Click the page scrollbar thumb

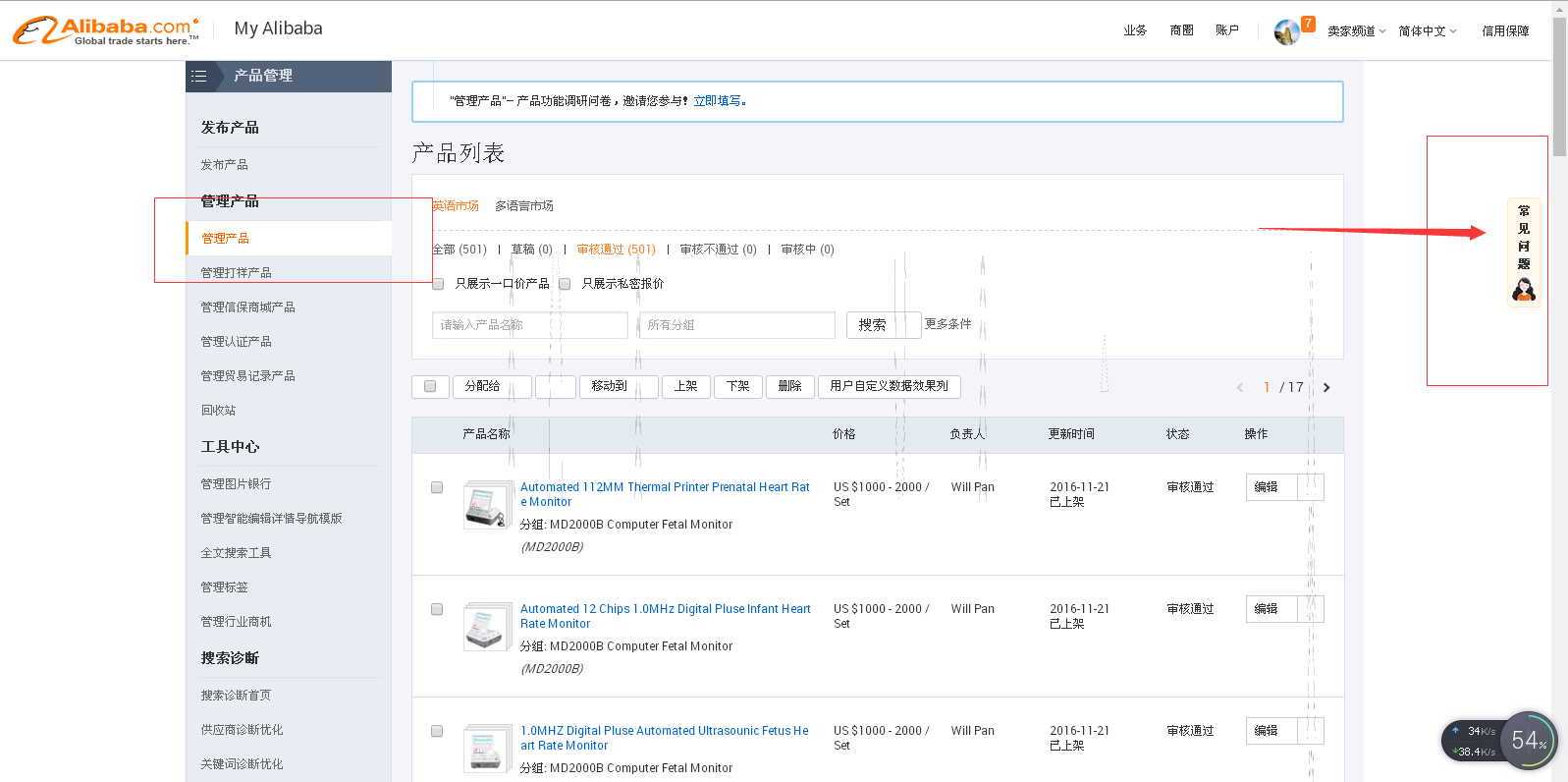tap(1559, 85)
